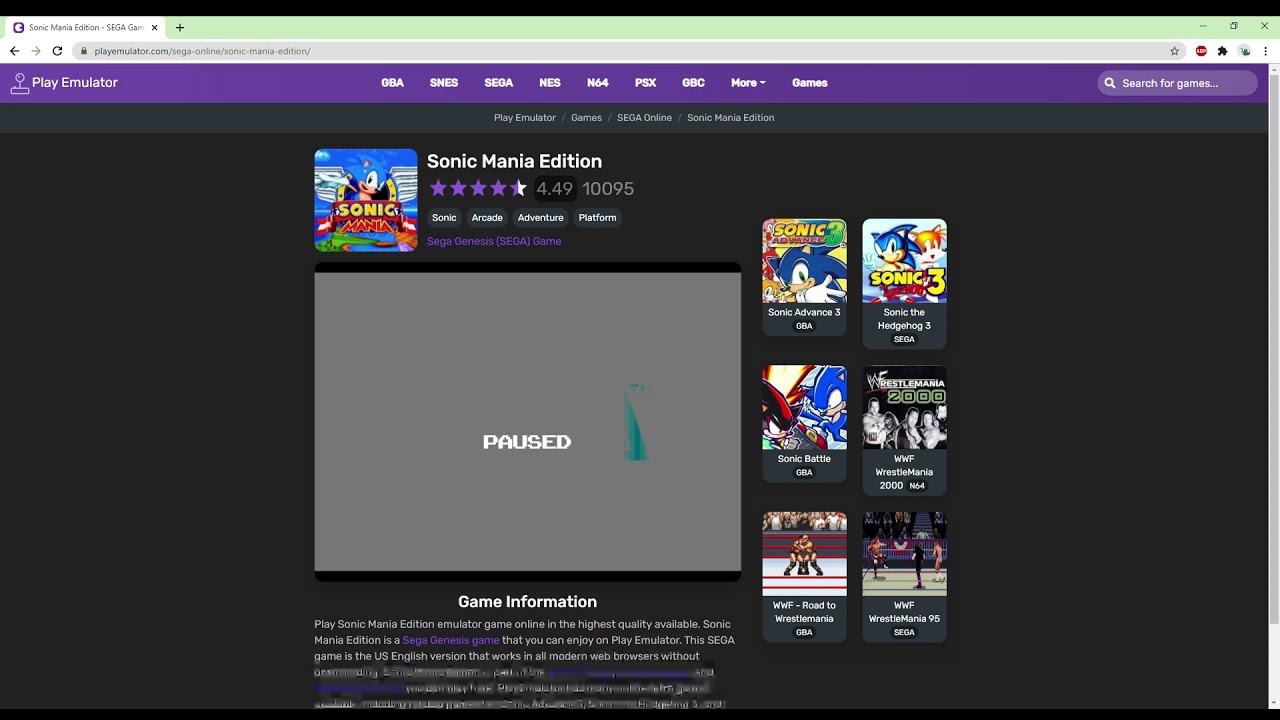The width and height of the screenshot is (1280, 720).
Task: Close the Sonic Mania Edition tab
Action: point(154,28)
